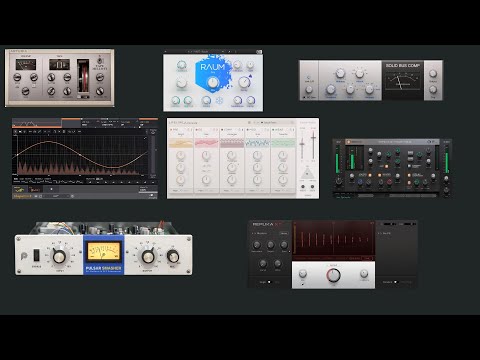480x360 pixels.
Task: Click the right vertical fader in Lifeline Console
Action: tap(313, 144)
